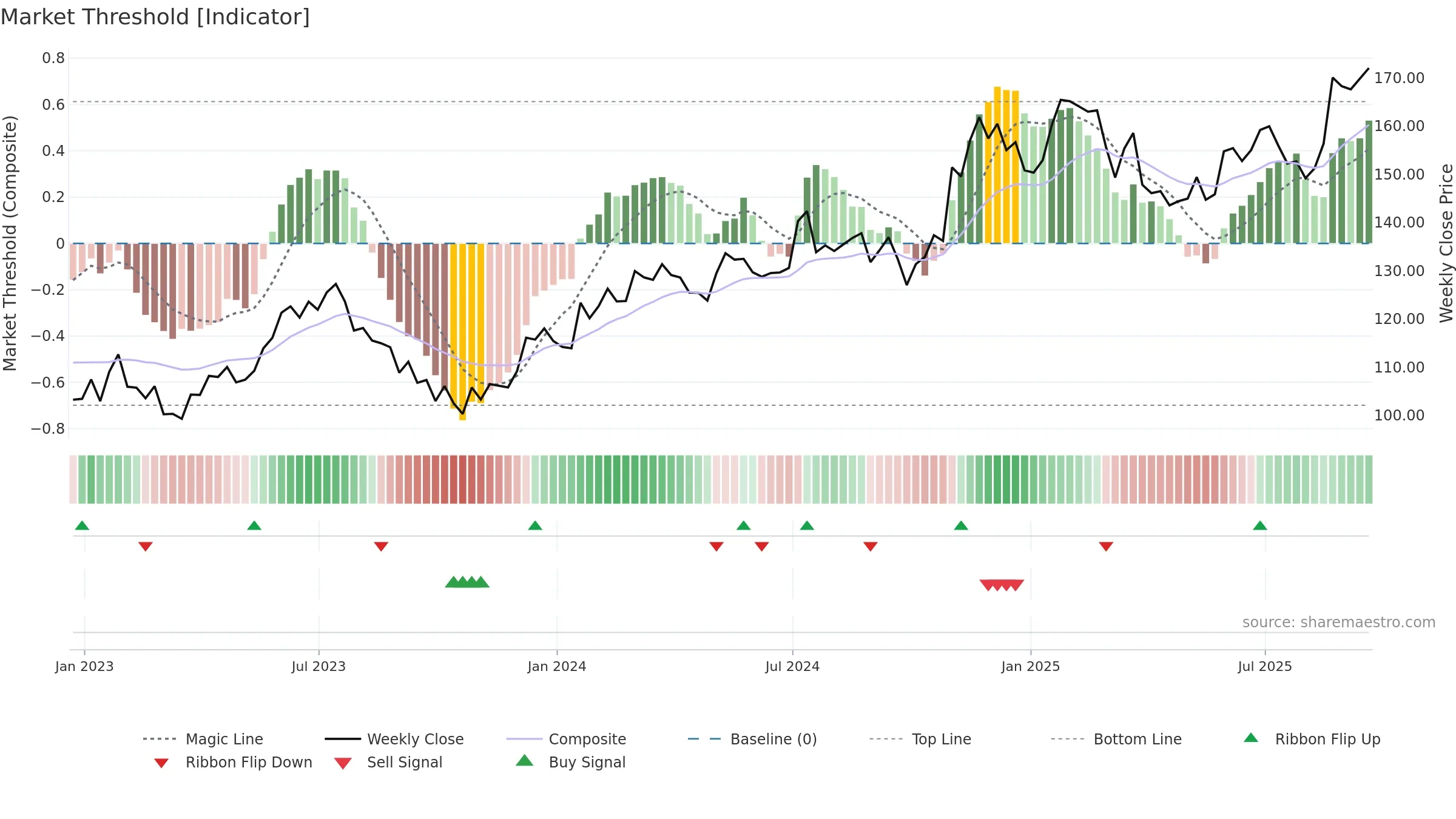Click the green Ribbon Flip Up legend triangle
The height and width of the screenshot is (819, 1456).
[1251, 738]
